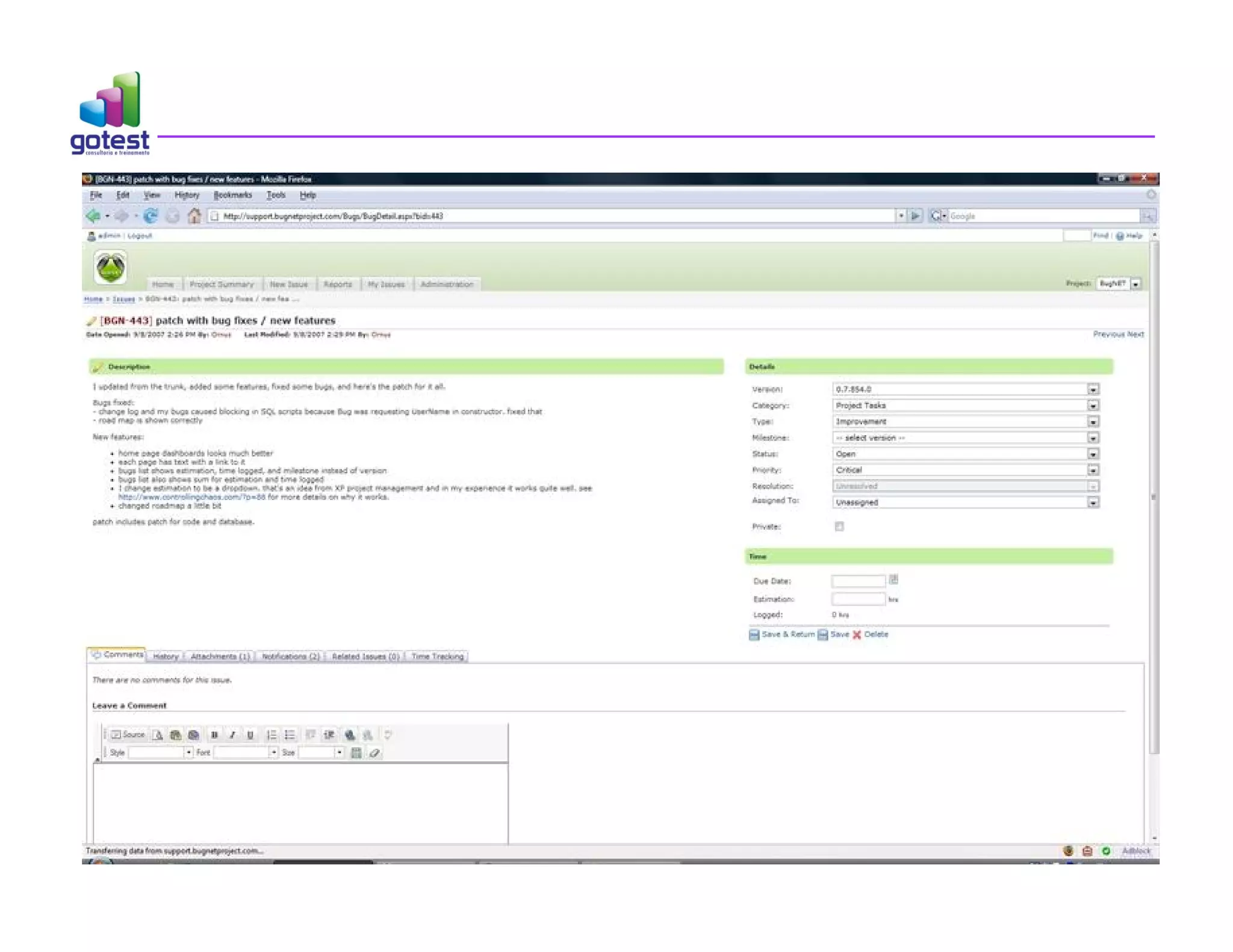
Task: Toggle italic formatting in comment editor
Action: (x=232, y=735)
